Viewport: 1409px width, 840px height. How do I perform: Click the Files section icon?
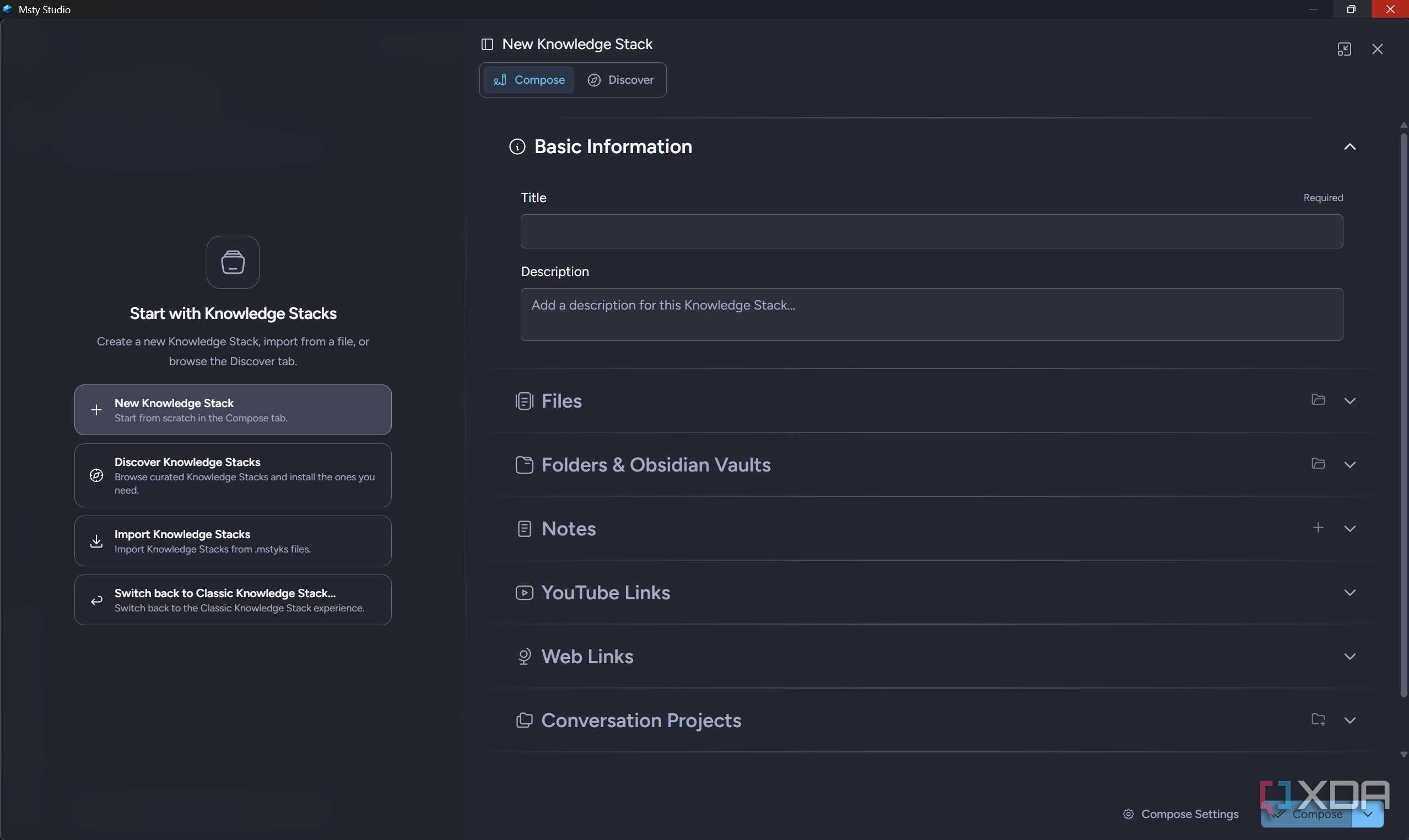coord(524,401)
